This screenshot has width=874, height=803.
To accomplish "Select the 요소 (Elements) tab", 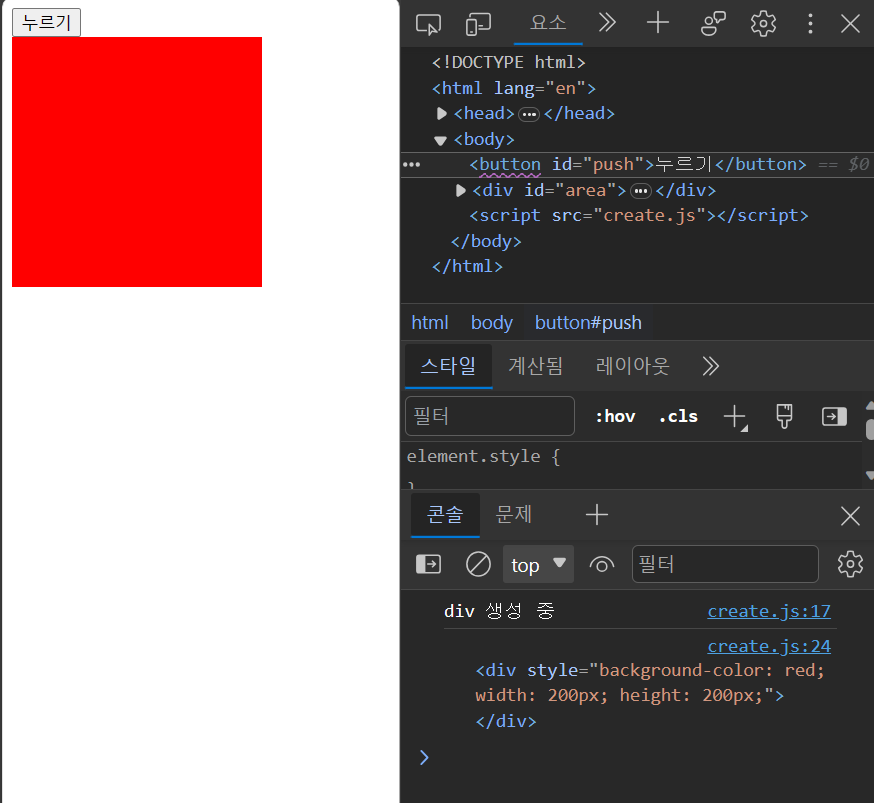I will coord(548,23).
